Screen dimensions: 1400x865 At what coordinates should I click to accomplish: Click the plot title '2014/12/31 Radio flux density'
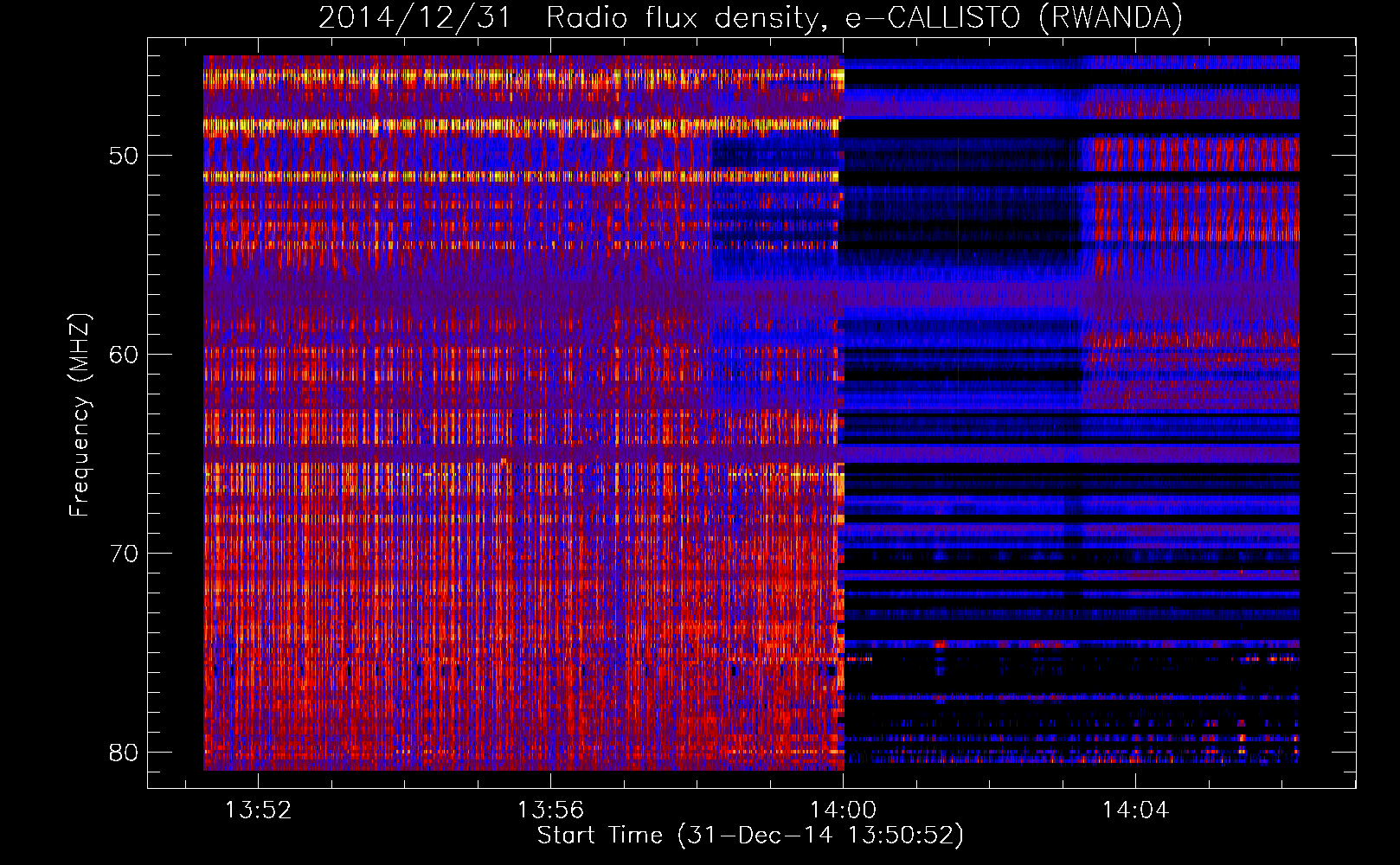pyautogui.click(x=750, y=17)
